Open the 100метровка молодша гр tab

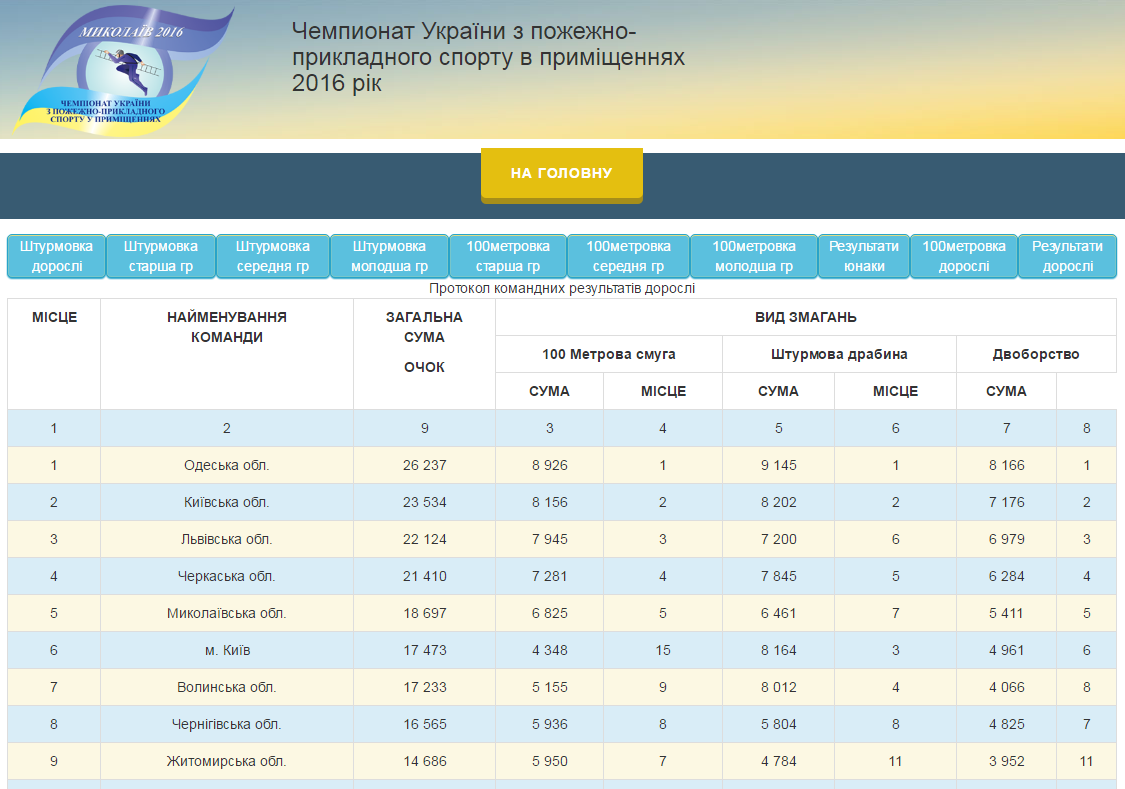[x=753, y=256]
